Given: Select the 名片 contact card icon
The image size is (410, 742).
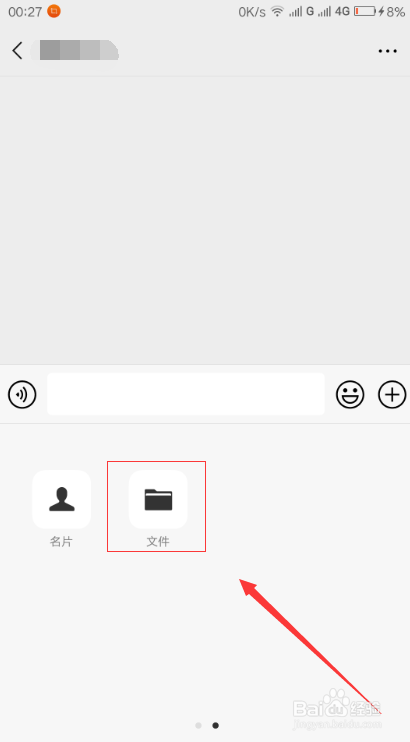Looking at the screenshot, I should point(62,499).
